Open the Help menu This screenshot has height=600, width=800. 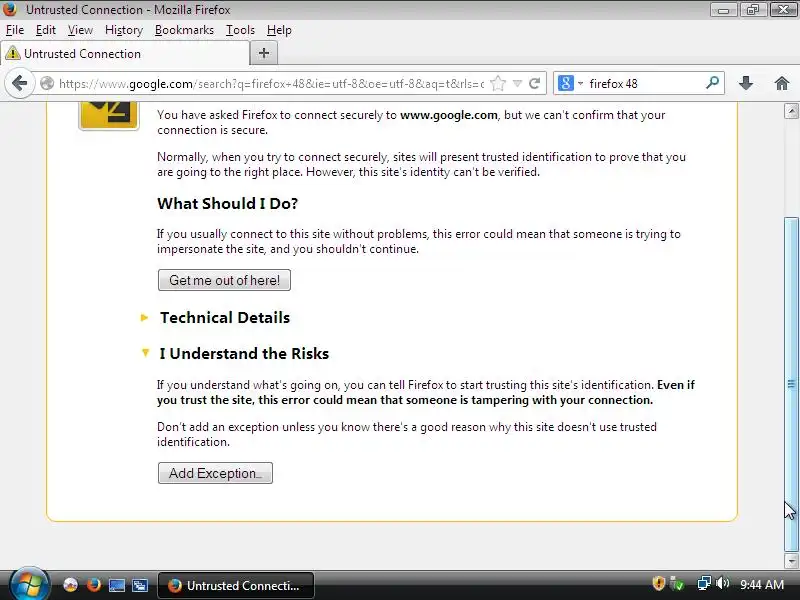[279, 30]
